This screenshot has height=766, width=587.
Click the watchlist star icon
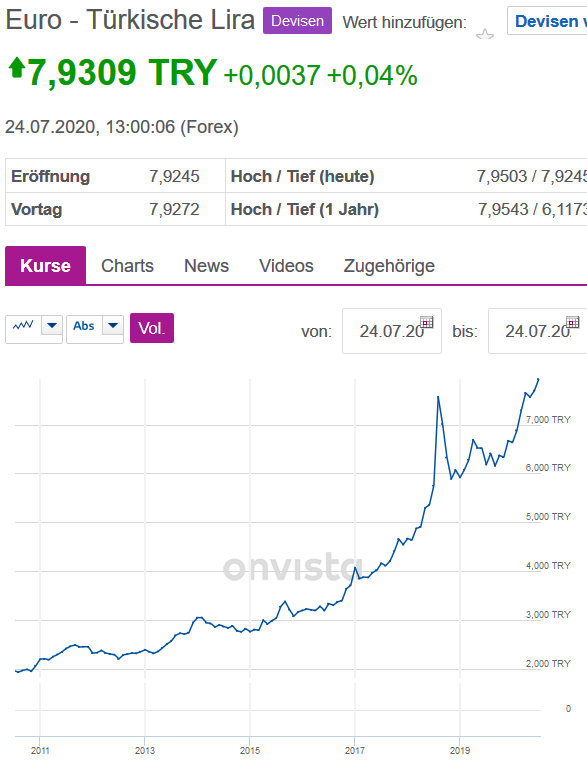click(x=484, y=34)
